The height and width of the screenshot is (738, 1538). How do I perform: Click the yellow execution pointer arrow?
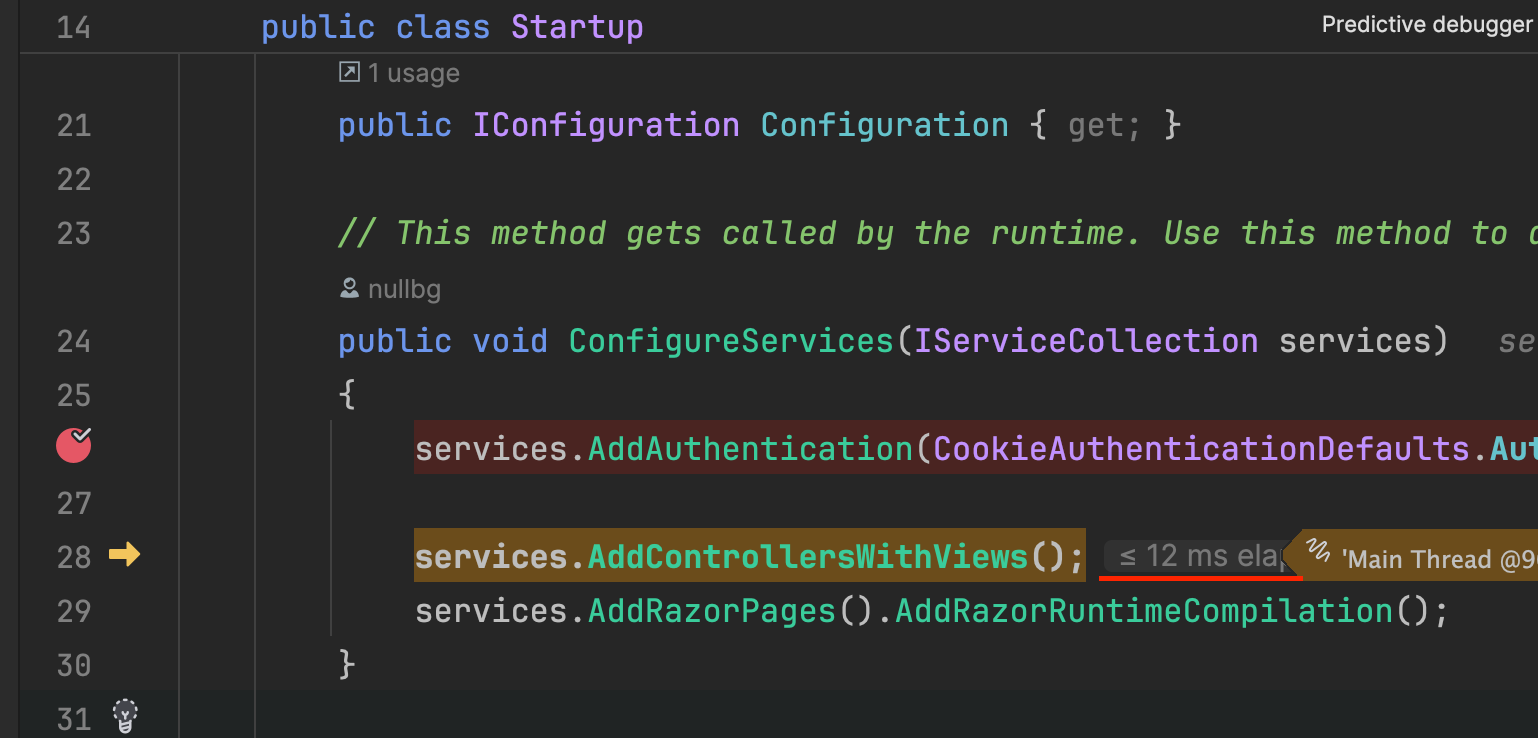pyautogui.click(x=125, y=555)
